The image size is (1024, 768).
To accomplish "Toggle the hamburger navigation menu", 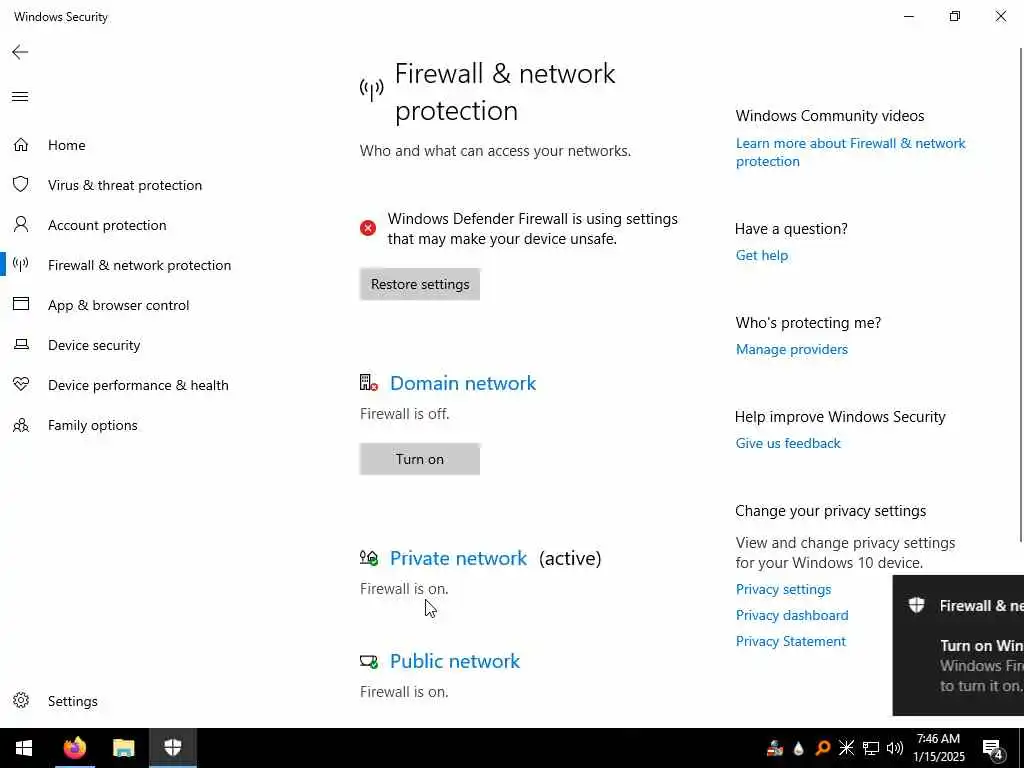I will [x=20, y=97].
